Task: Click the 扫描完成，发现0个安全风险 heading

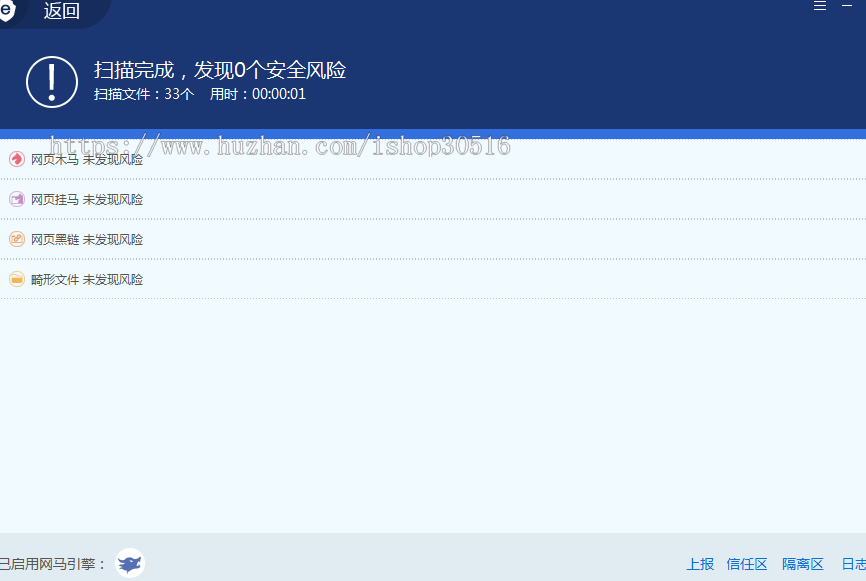Action: point(220,70)
